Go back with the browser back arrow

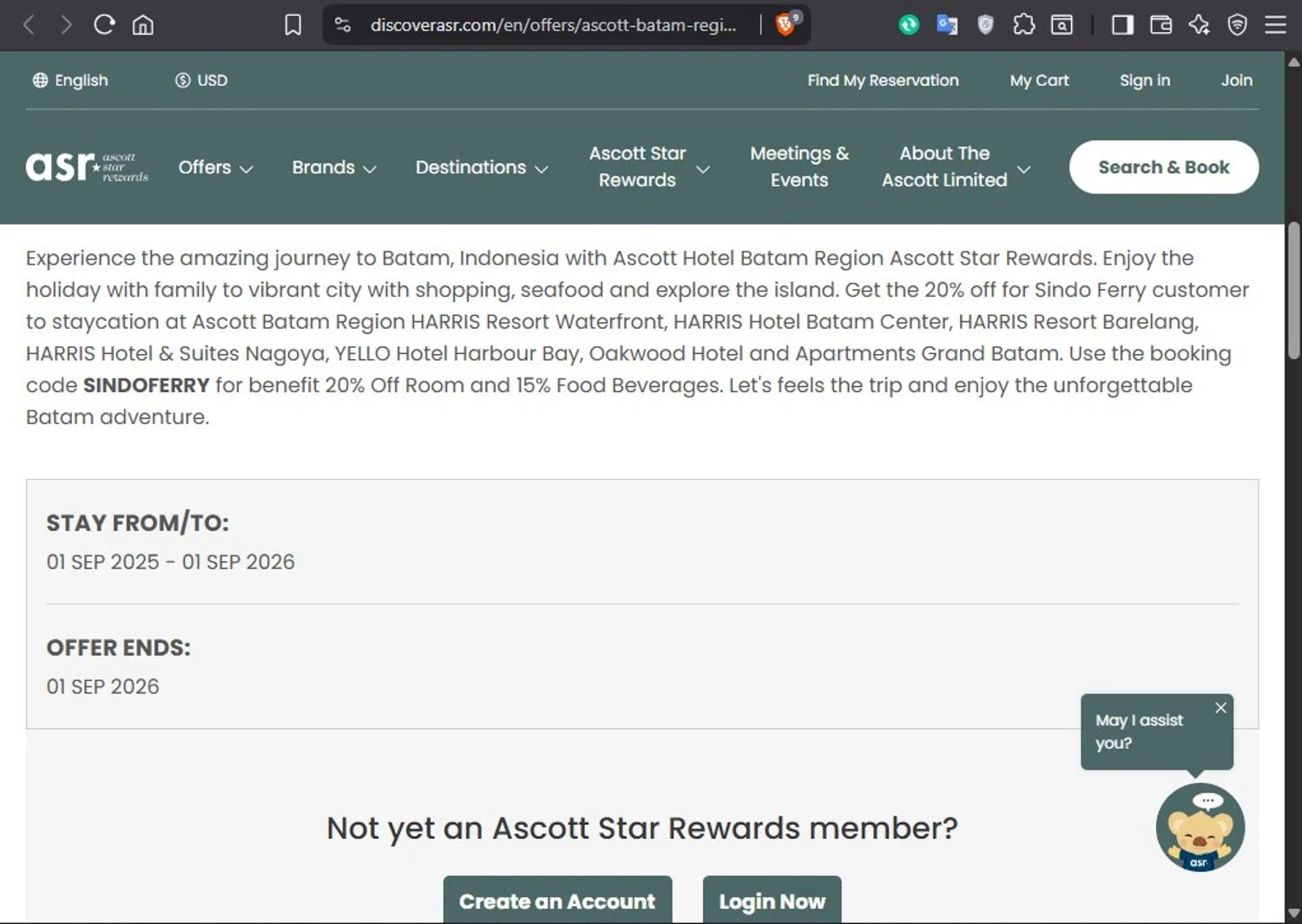[x=29, y=25]
